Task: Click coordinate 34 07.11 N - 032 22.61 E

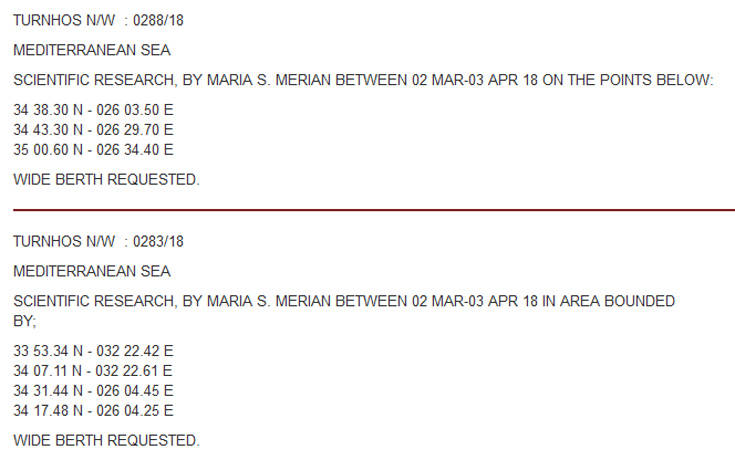Action: [93, 370]
